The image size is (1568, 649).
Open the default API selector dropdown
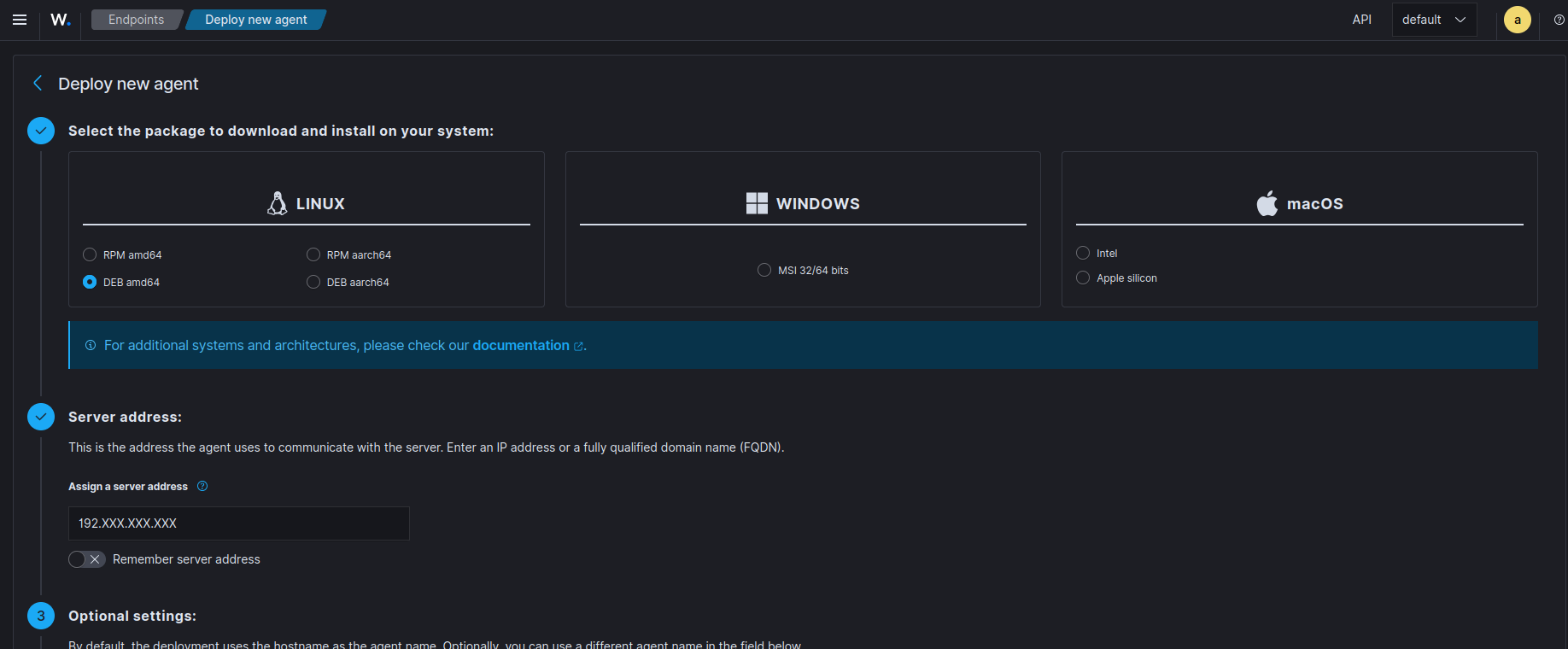coord(1434,20)
